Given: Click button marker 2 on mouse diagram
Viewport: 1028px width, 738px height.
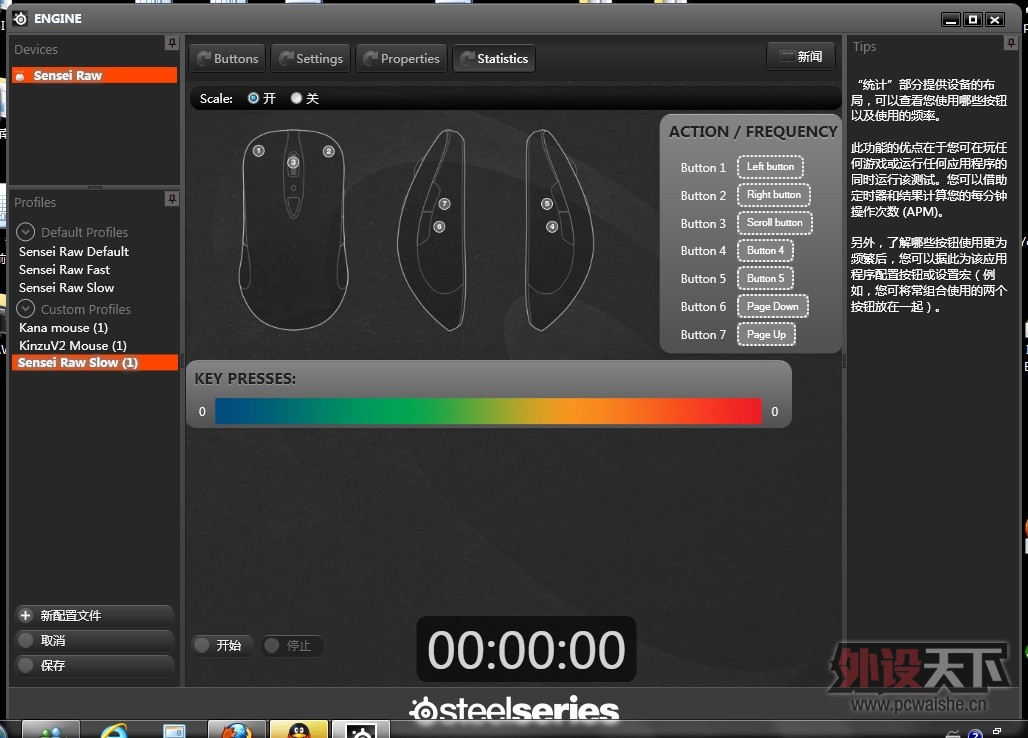Looking at the screenshot, I should pos(328,151).
